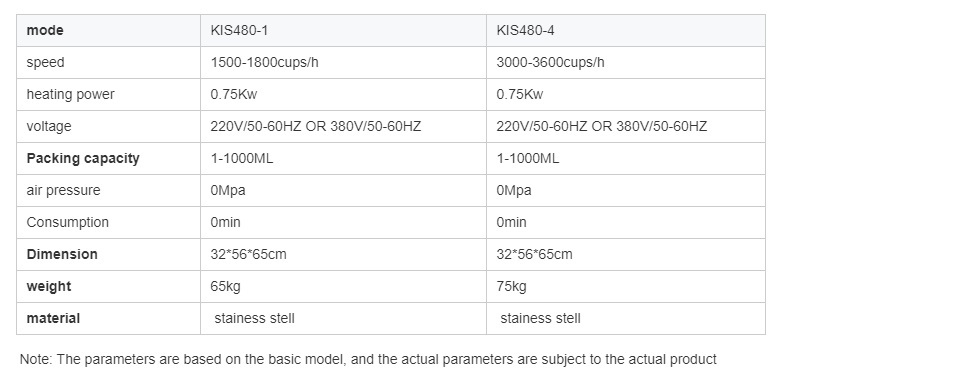Click the 1500-1800cups/h speed value
The image size is (955, 379).
tap(264, 62)
